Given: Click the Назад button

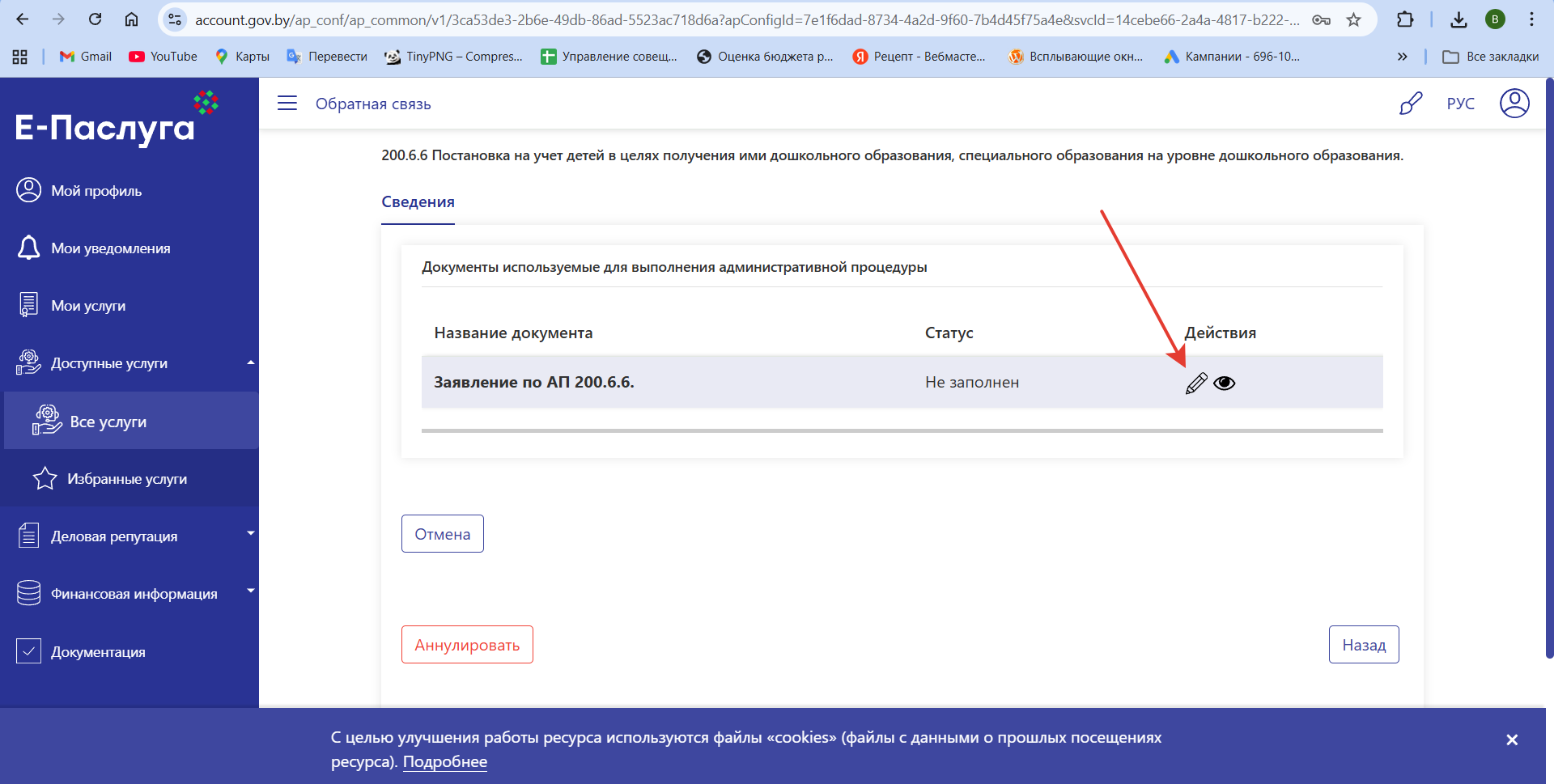Looking at the screenshot, I should point(1364,645).
